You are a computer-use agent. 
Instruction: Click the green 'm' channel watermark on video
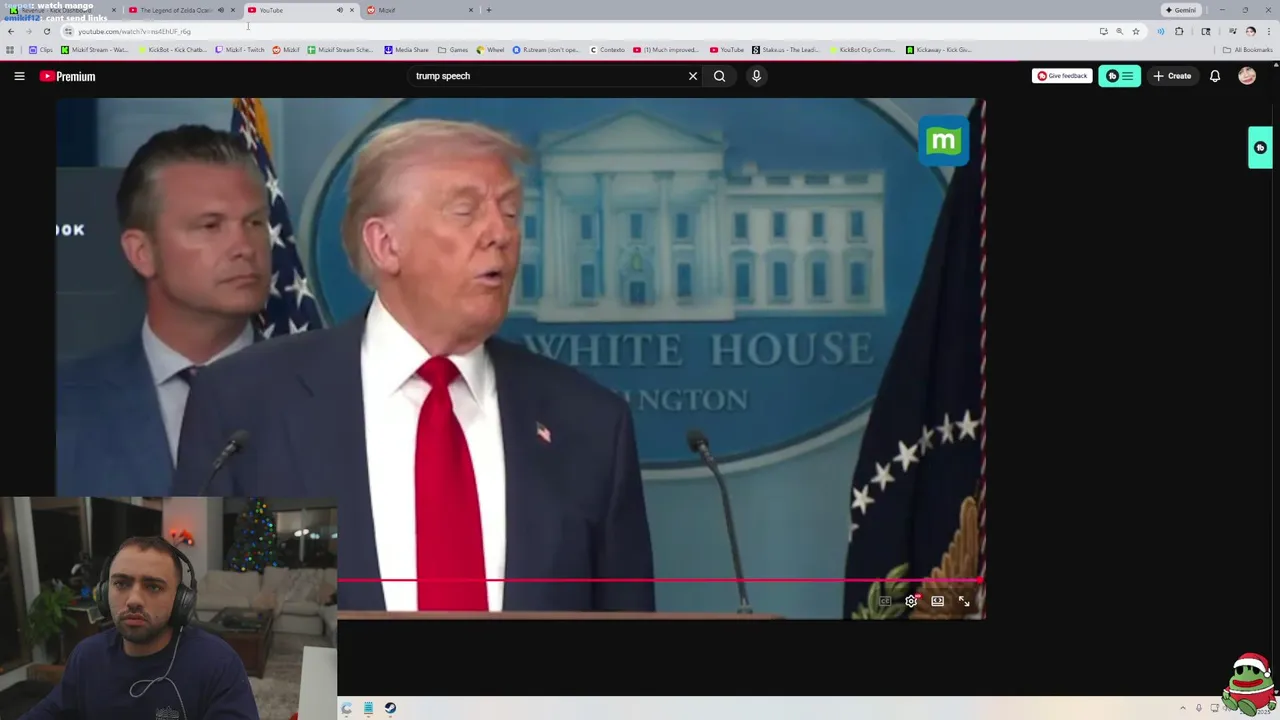pyautogui.click(x=943, y=141)
